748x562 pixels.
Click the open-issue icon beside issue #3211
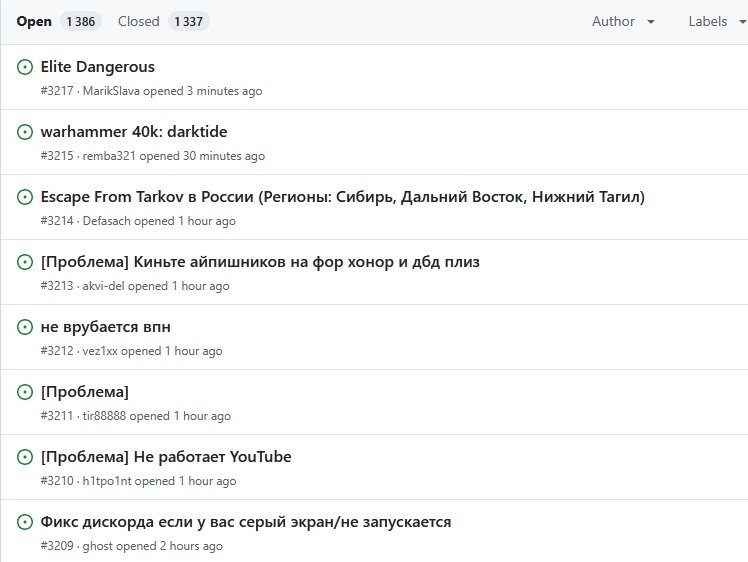(x=25, y=392)
